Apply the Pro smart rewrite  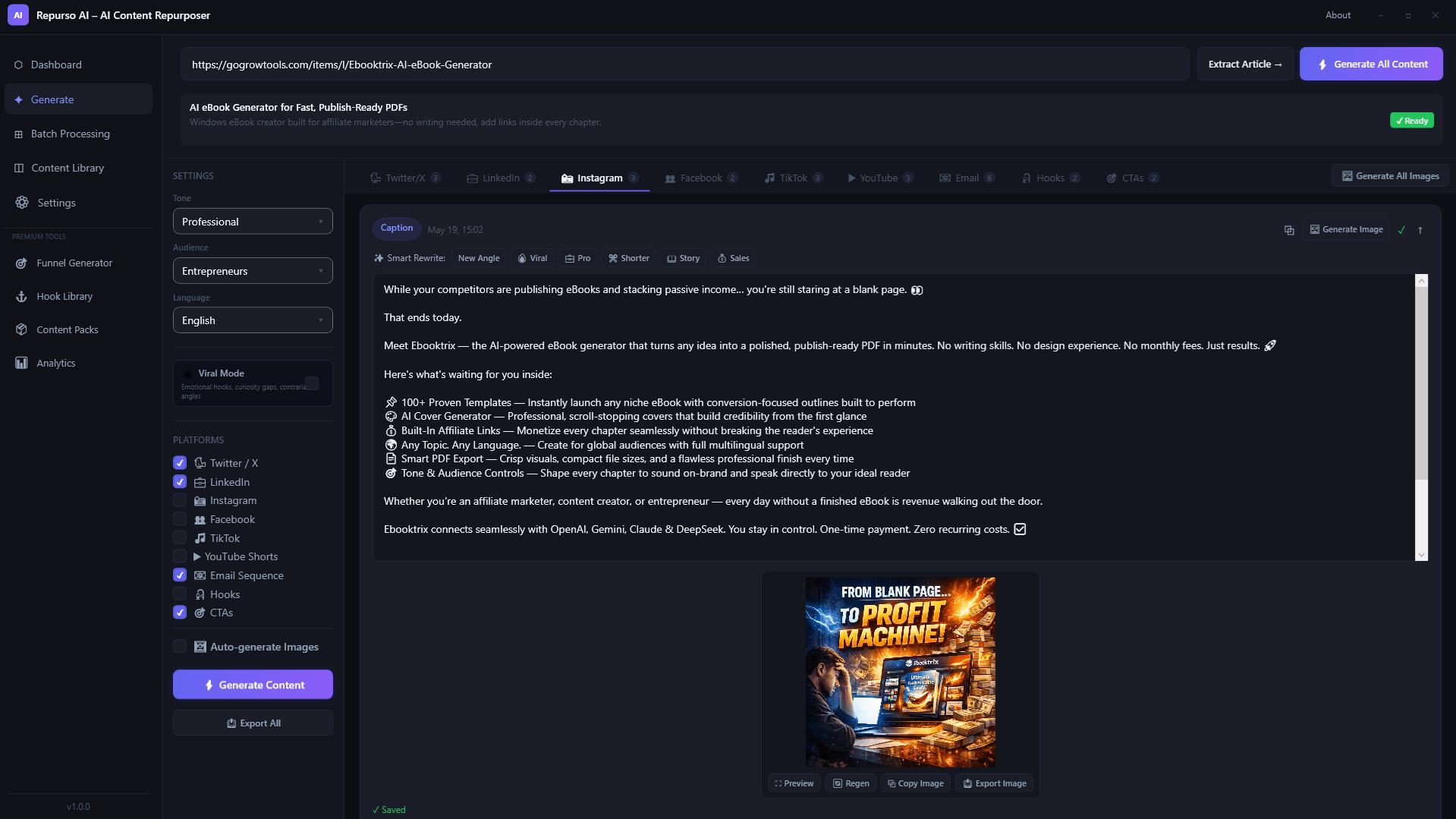click(578, 258)
